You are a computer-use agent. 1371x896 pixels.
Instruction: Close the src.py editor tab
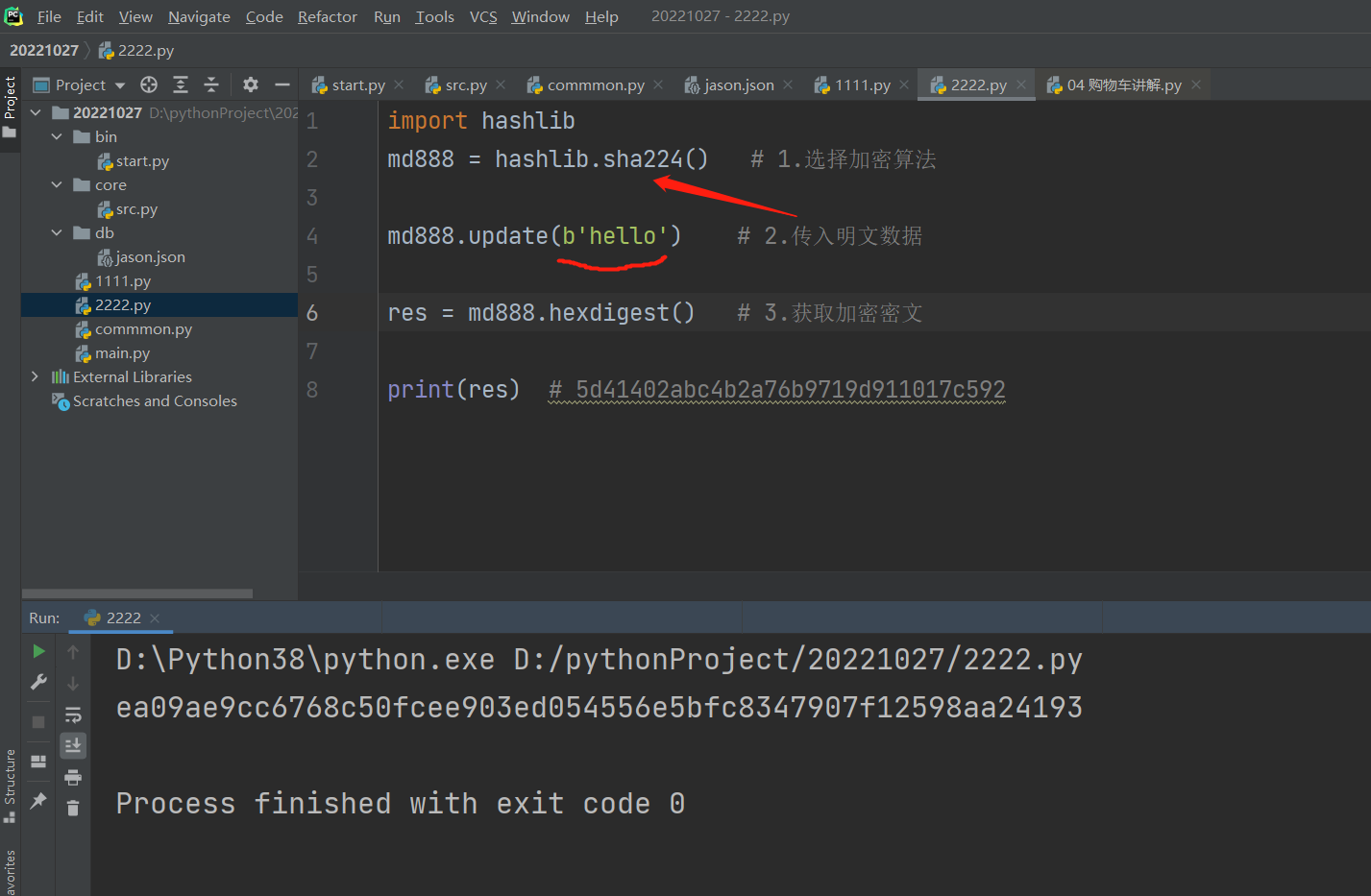point(501,85)
